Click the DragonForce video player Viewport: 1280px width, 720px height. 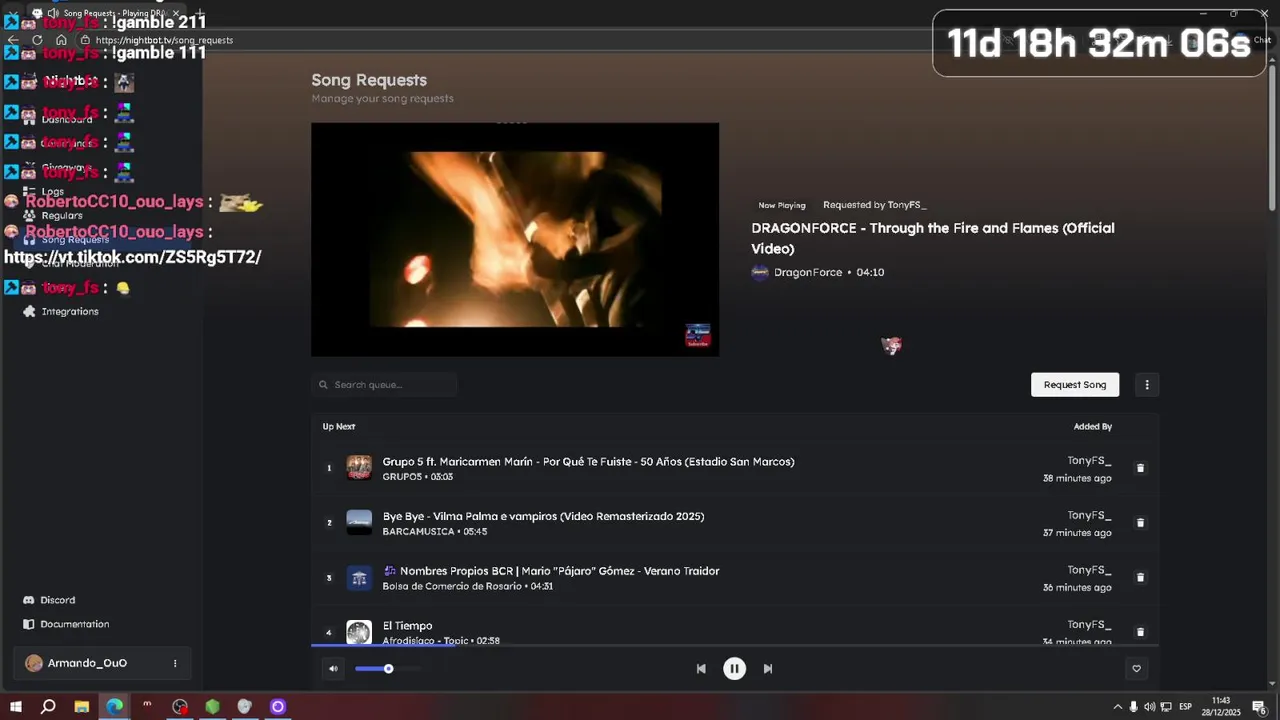[x=515, y=239]
